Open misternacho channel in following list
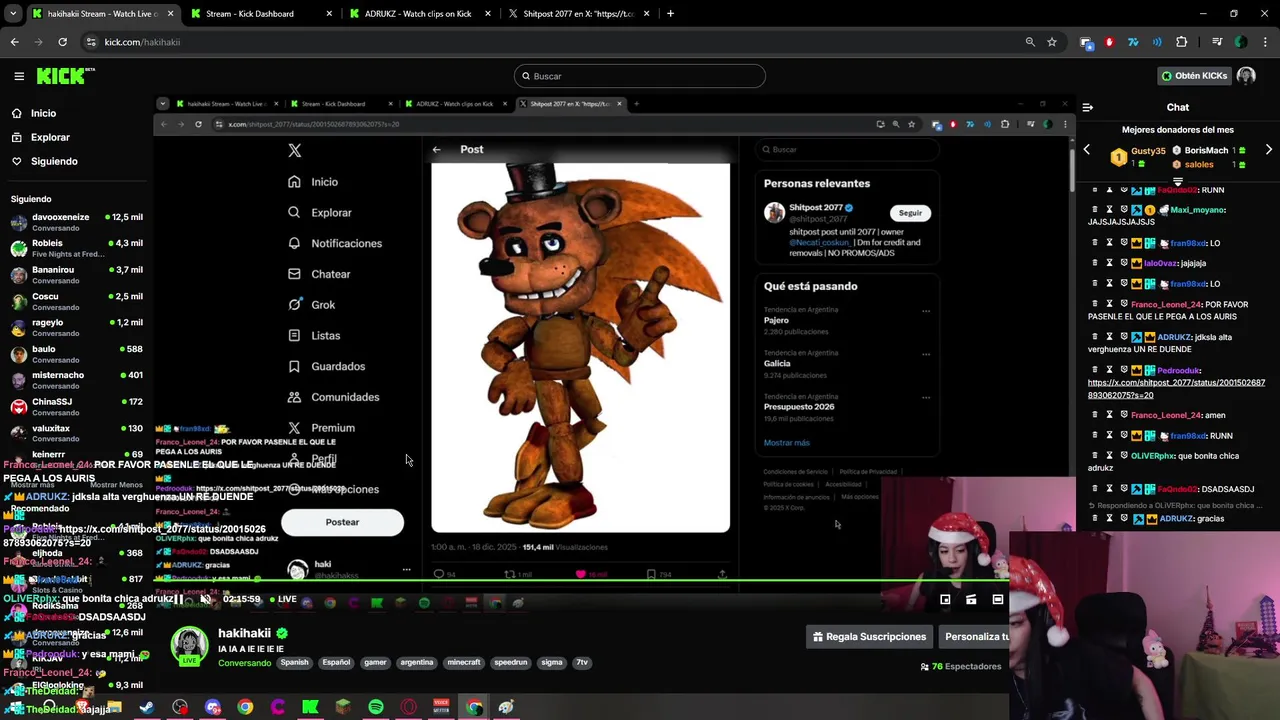Image resolution: width=1280 pixels, height=720 pixels. (76, 380)
